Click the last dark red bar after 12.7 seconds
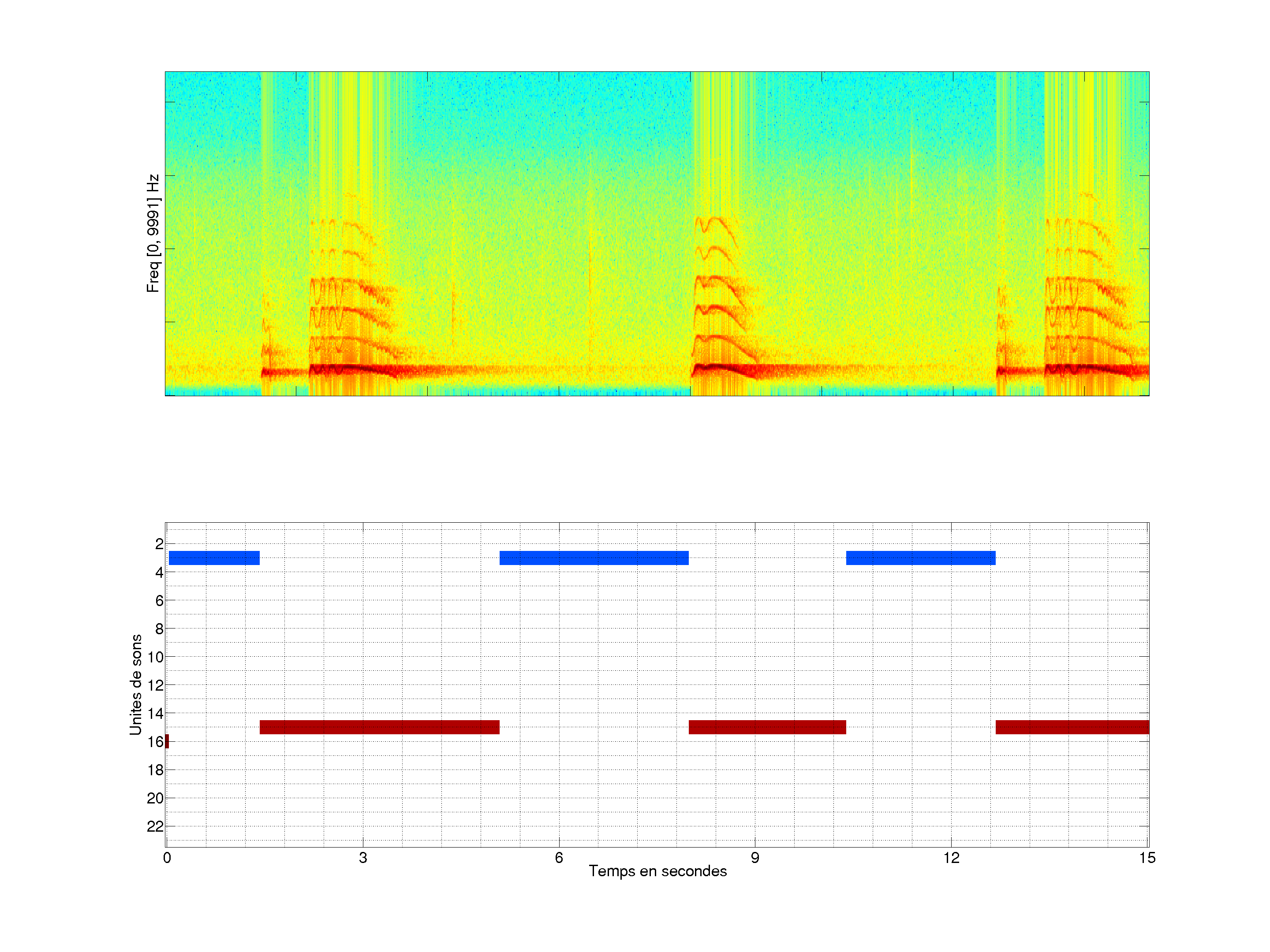The height and width of the screenshot is (952, 1270). click(1072, 727)
